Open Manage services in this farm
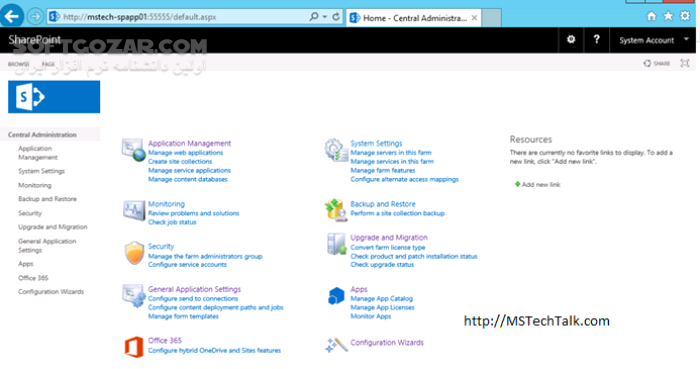 point(392,162)
